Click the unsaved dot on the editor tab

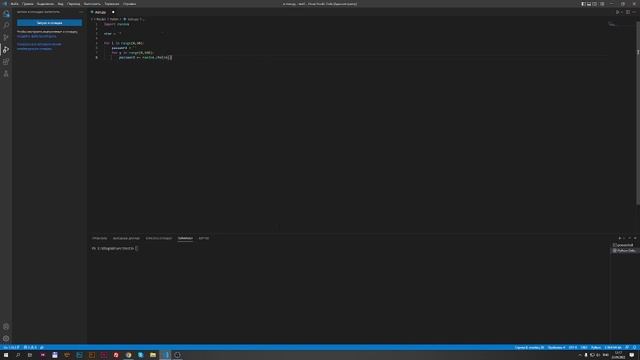pyautogui.click(x=113, y=12)
